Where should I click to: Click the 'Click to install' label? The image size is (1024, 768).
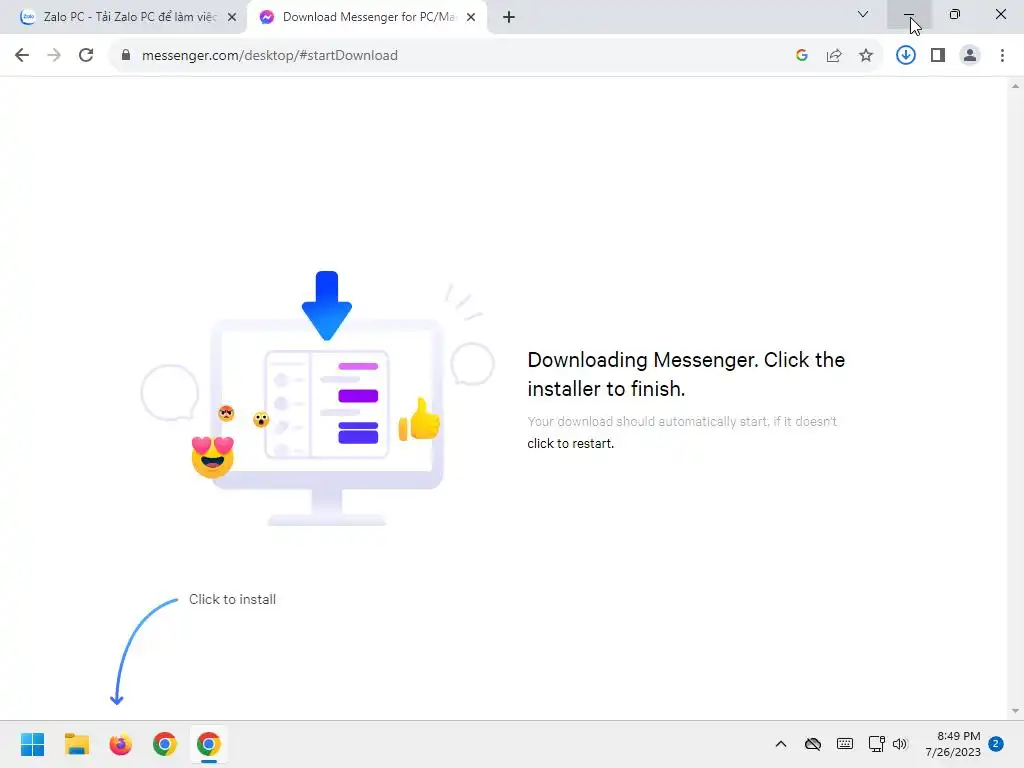232,600
